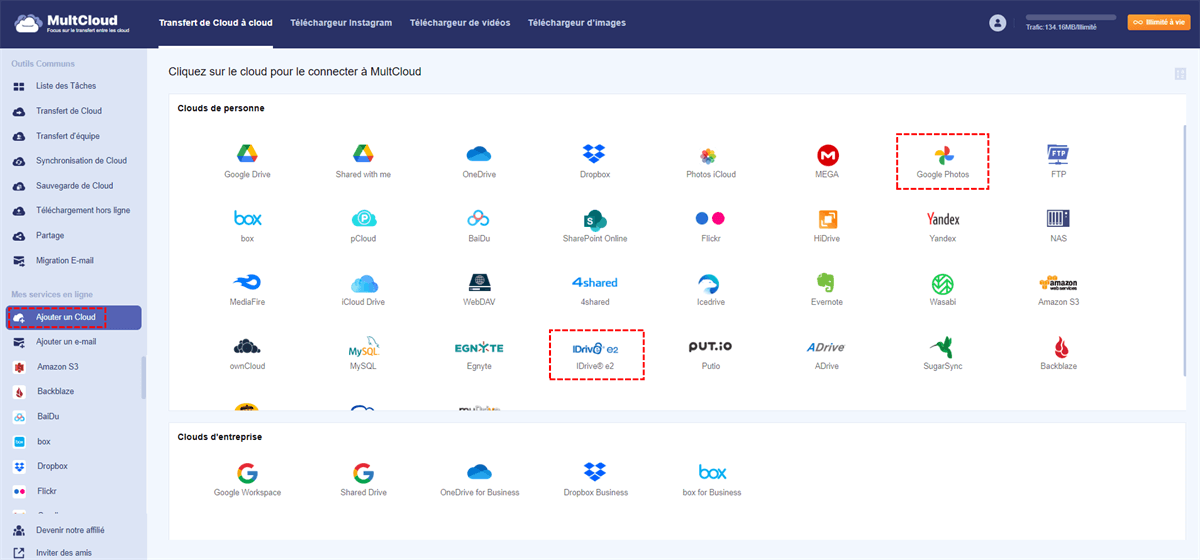Add an FTP connection
Screen dimensions: 1200x560
1058,162
